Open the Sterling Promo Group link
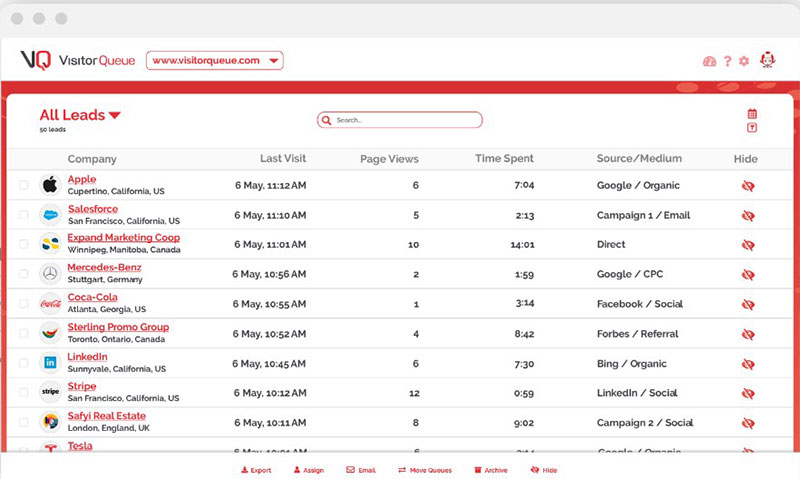Viewport: 800px width, 479px height. pyautogui.click(x=118, y=327)
